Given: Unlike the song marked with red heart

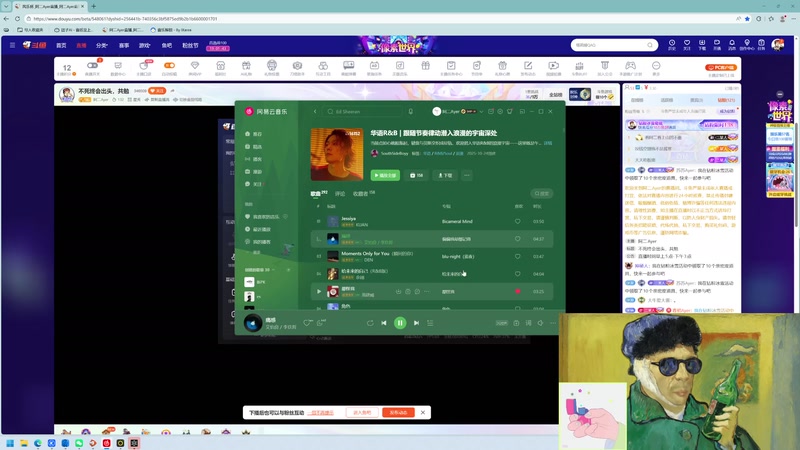Looking at the screenshot, I should click(x=517, y=291).
